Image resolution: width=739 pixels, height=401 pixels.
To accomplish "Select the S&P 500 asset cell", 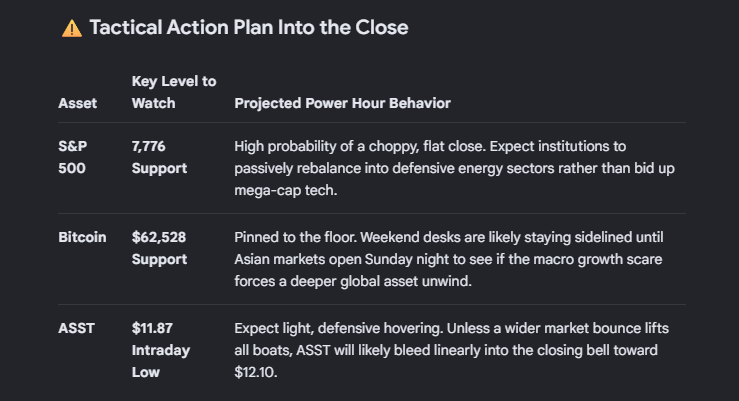I will [x=73, y=157].
